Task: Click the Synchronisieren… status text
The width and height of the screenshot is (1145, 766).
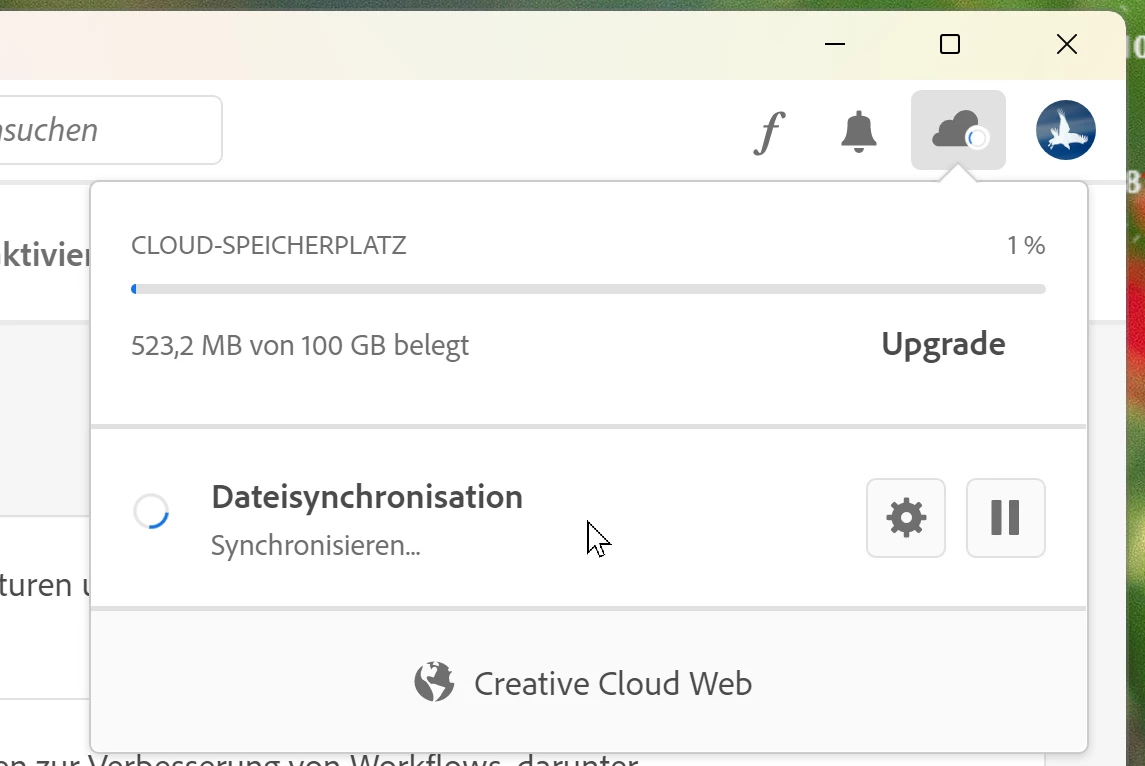Action: click(315, 545)
